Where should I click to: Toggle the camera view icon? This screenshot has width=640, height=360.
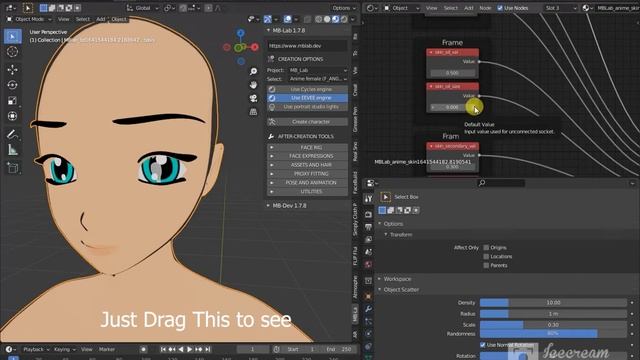[x=253, y=98]
